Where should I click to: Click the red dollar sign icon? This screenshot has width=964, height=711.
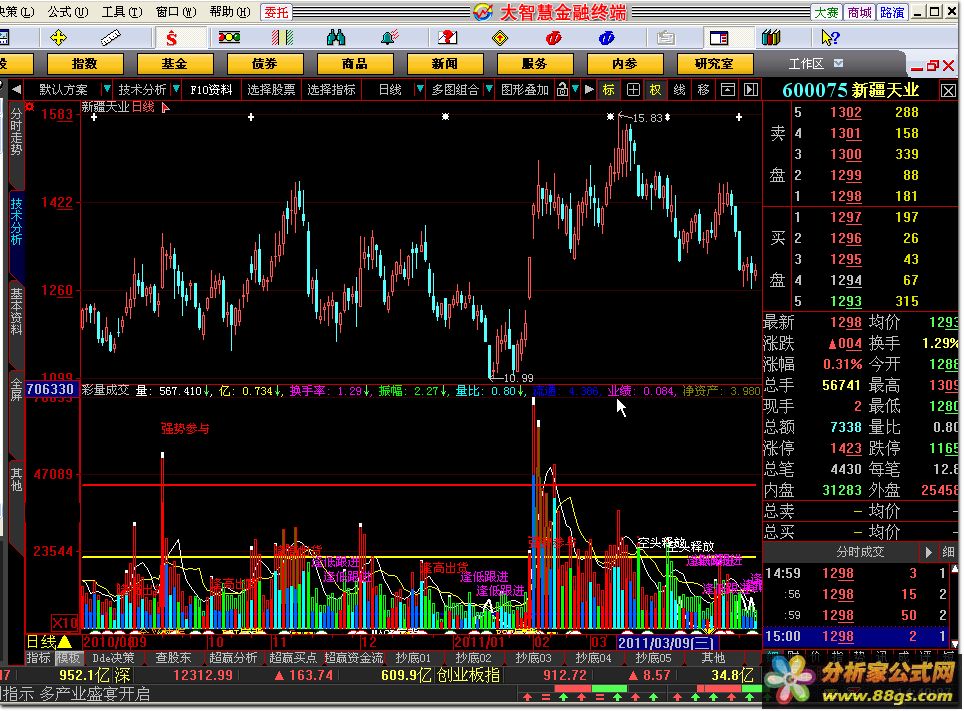(172, 39)
